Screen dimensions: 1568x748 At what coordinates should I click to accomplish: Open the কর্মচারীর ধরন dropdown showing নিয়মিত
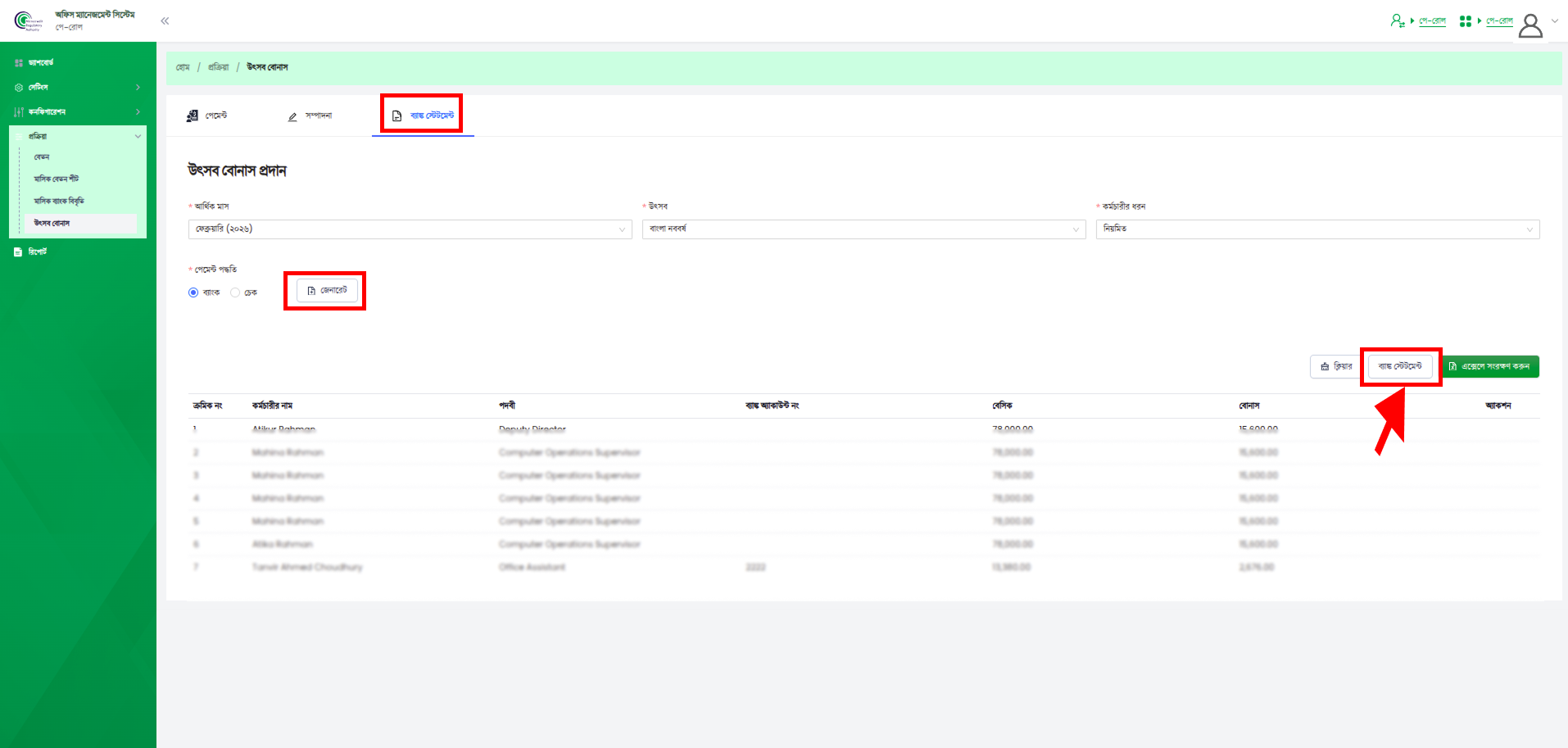(1317, 229)
